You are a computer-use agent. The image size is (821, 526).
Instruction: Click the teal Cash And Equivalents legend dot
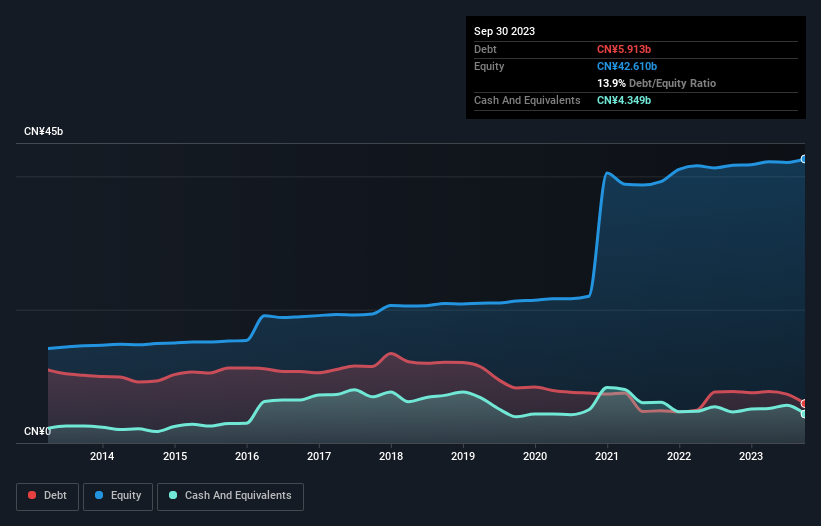click(173, 495)
